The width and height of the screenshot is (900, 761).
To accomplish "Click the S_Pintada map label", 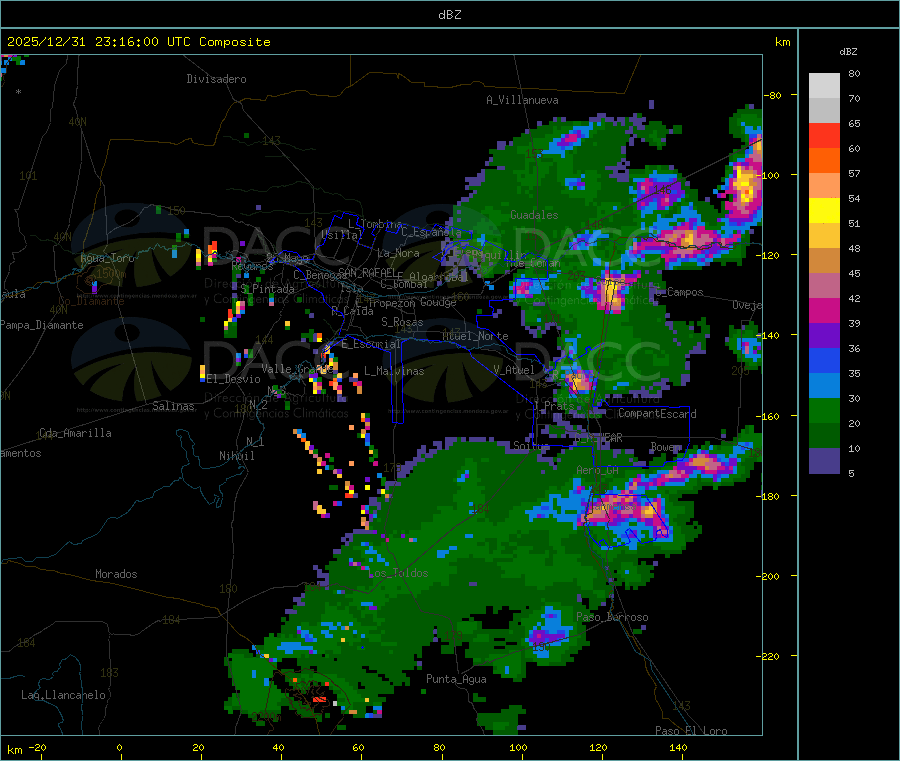I will click(x=267, y=289).
